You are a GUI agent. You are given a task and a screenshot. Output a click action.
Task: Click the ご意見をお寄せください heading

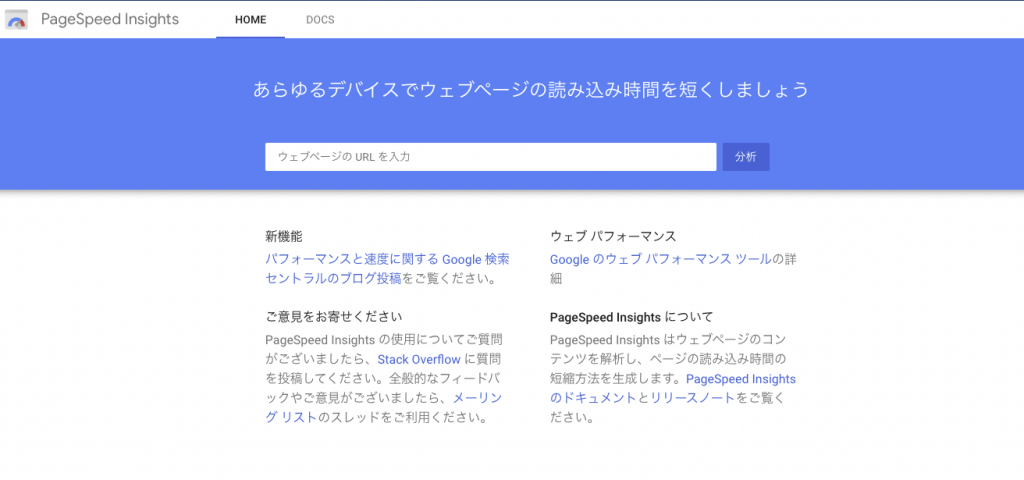[x=334, y=317]
